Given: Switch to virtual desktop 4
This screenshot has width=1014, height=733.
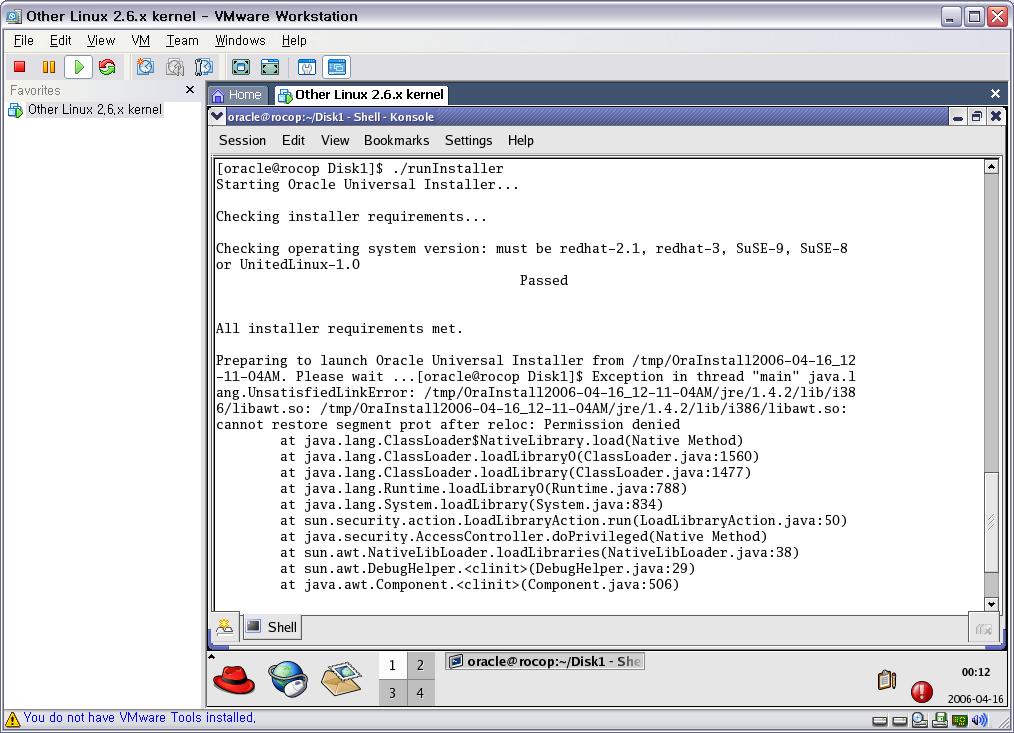Looking at the screenshot, I should point(420,693).
